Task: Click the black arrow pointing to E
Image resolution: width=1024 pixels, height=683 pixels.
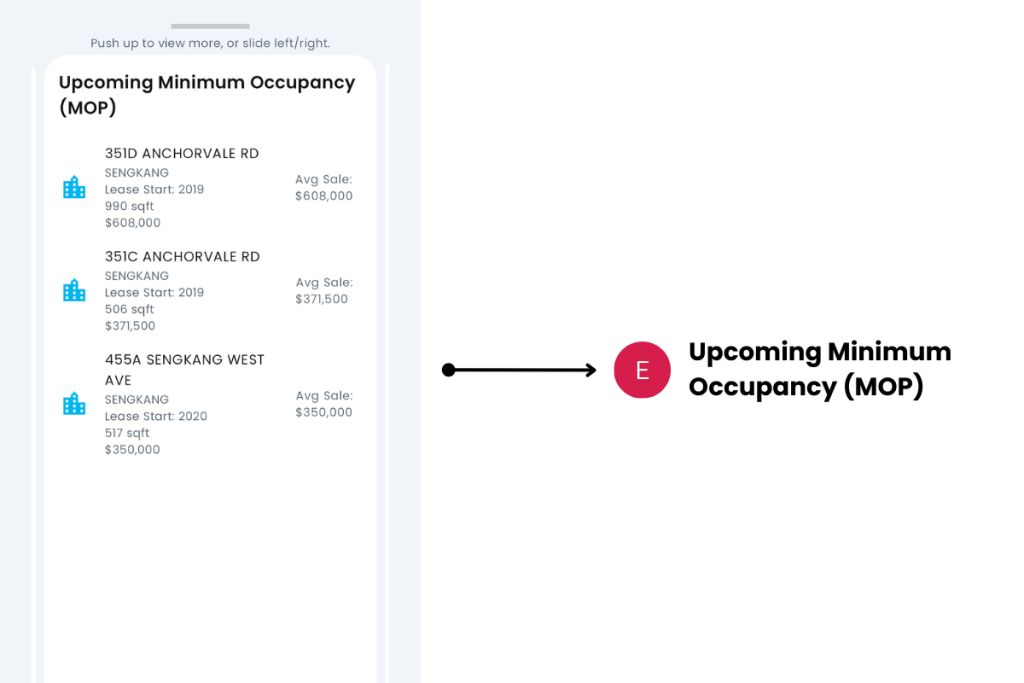Action: pyautogui.click(x=520, y=370)
